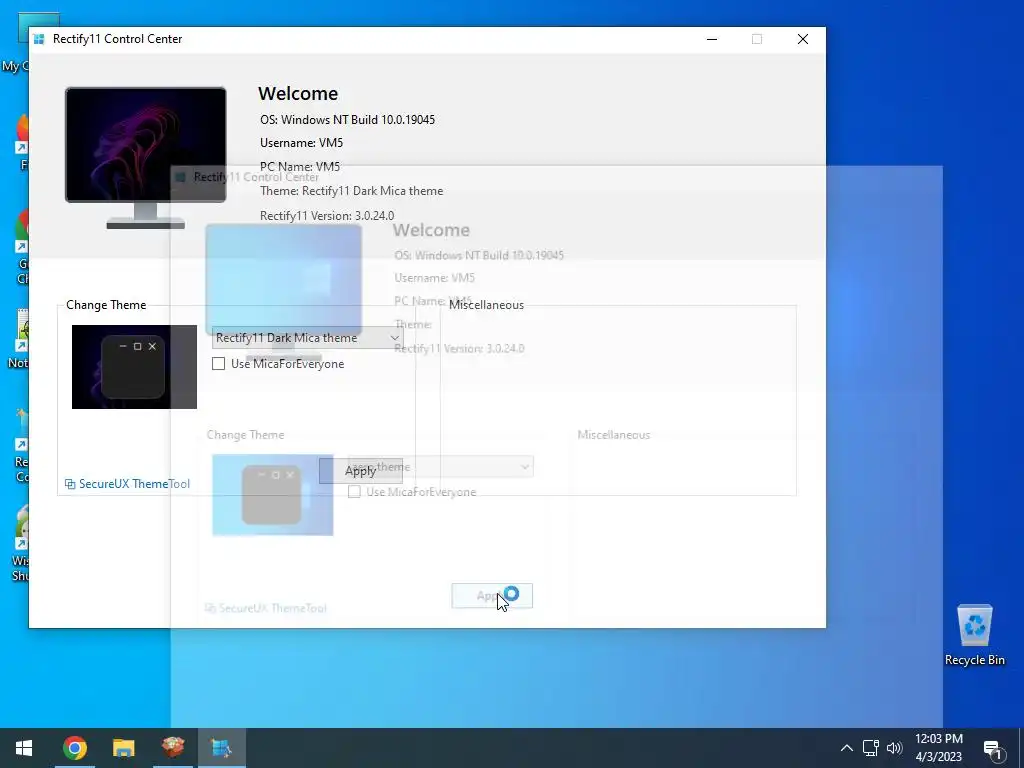Click the Apply button under Change Theme

coord(360,471)
